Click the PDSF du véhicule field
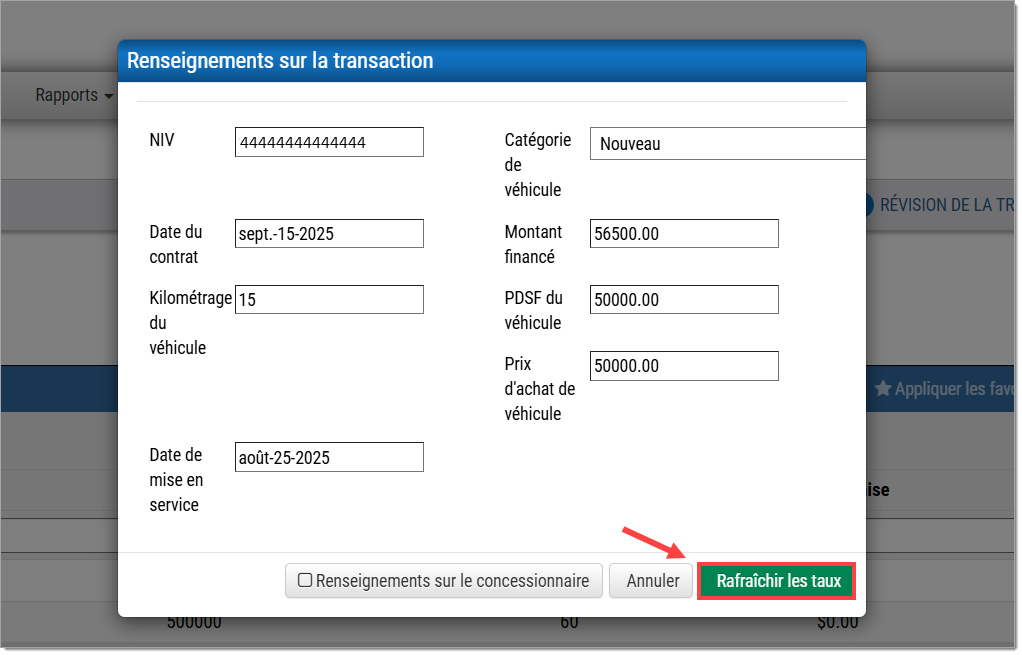1022x655 pixels. [684, 299]
